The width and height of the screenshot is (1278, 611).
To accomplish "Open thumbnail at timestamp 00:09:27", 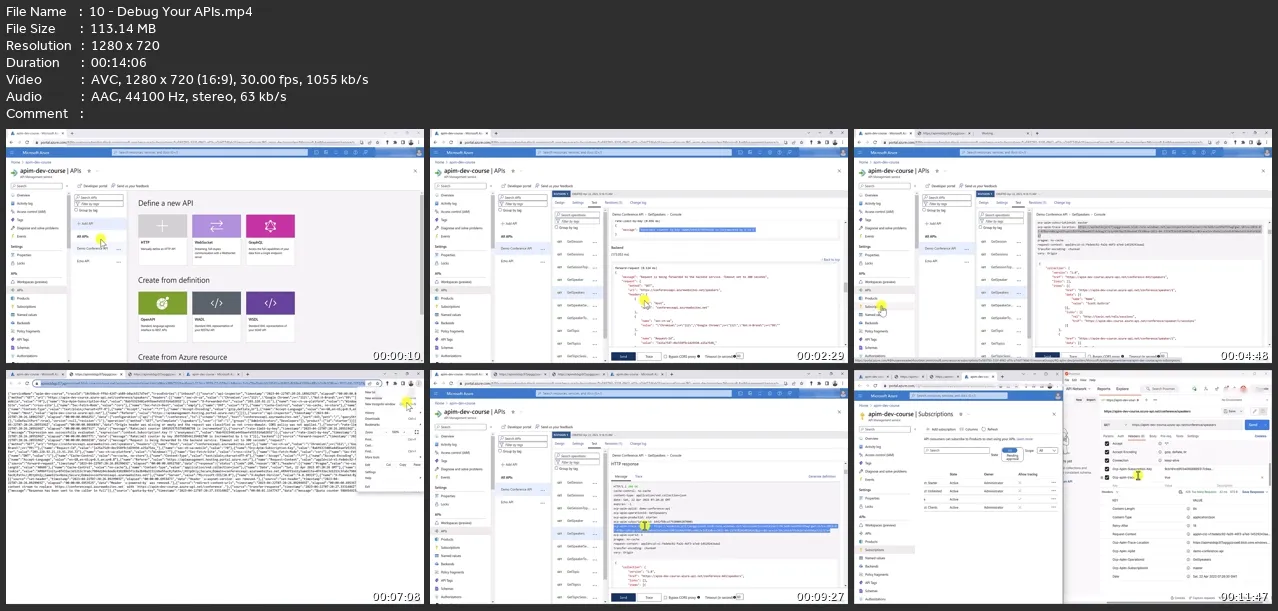I will [638, 486].
